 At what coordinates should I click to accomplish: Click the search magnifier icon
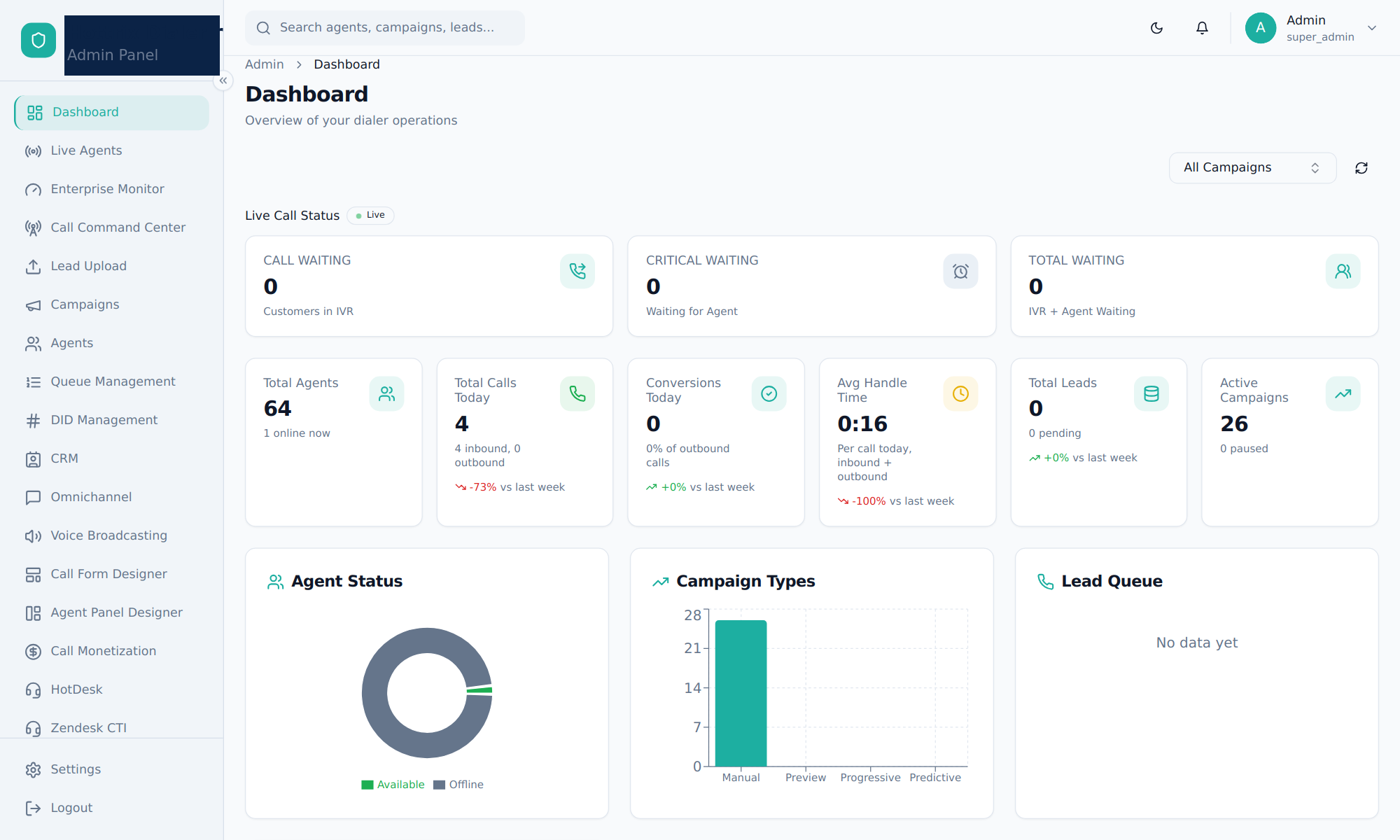[x=263, y=28]
